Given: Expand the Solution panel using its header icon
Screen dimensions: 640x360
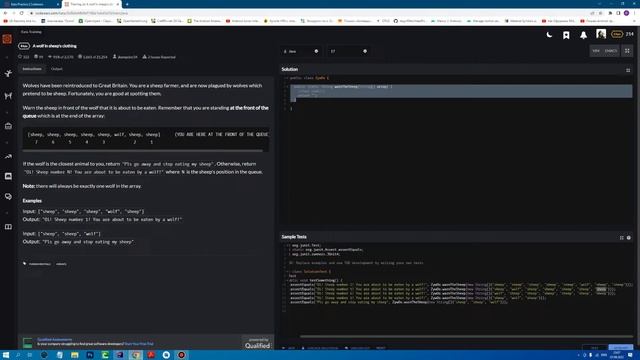Looking at the screenshot, I should pos(628,70).
